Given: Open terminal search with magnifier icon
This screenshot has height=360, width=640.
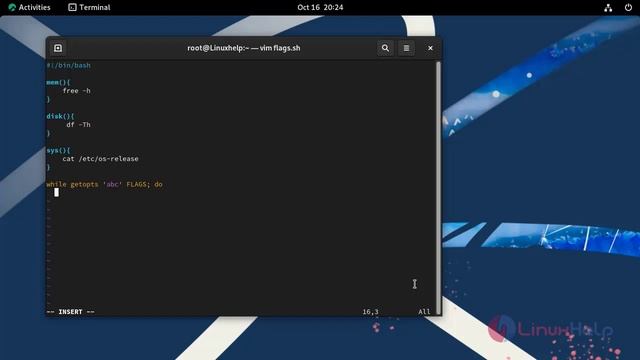Looking at the screenshot, I should point(385,48).
